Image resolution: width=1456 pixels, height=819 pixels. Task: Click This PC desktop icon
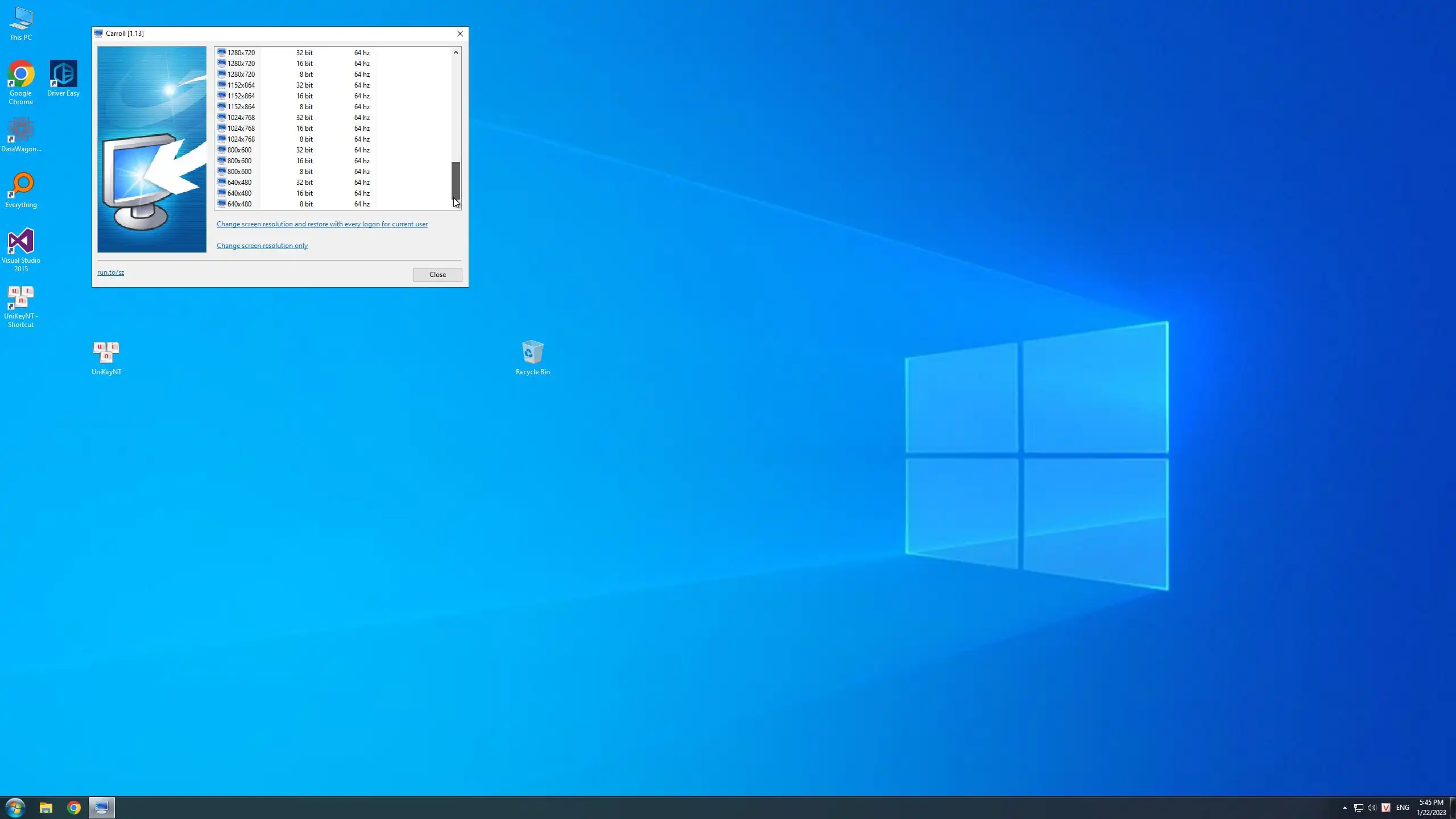tap(21, 19)
